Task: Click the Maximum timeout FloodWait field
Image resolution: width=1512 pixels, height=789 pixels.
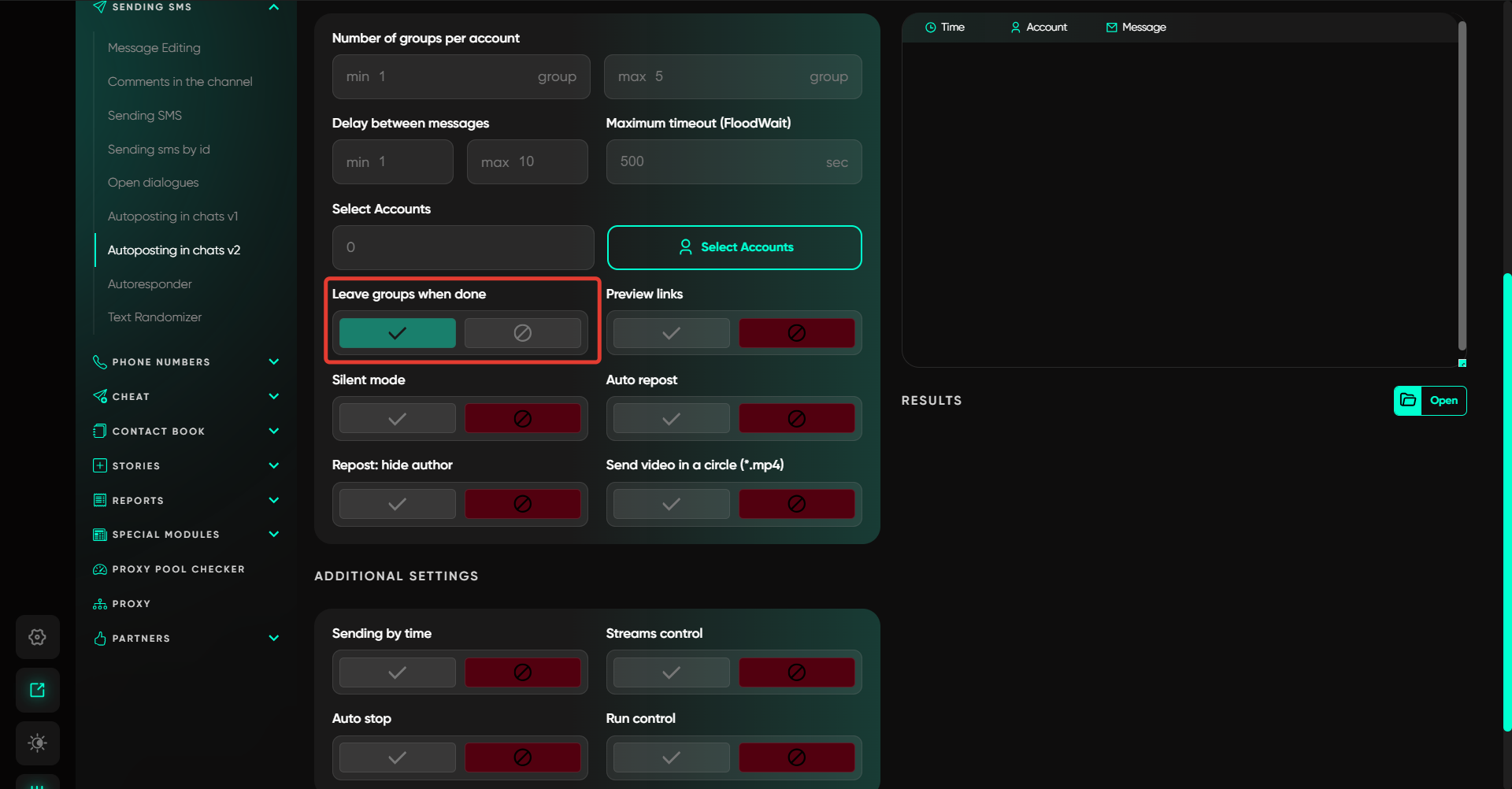Action: click(721, 162)
